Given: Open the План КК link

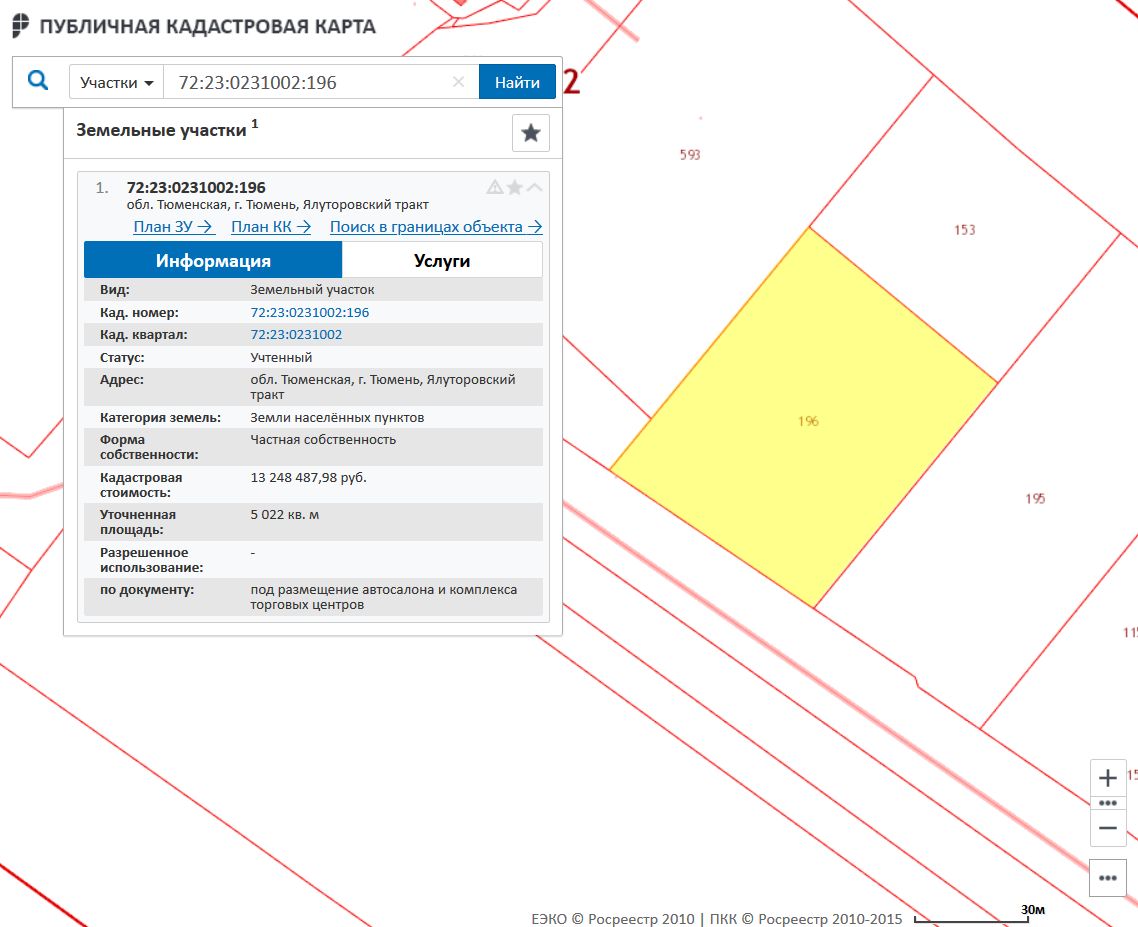Looking at the screenshot, I should 271,226.
